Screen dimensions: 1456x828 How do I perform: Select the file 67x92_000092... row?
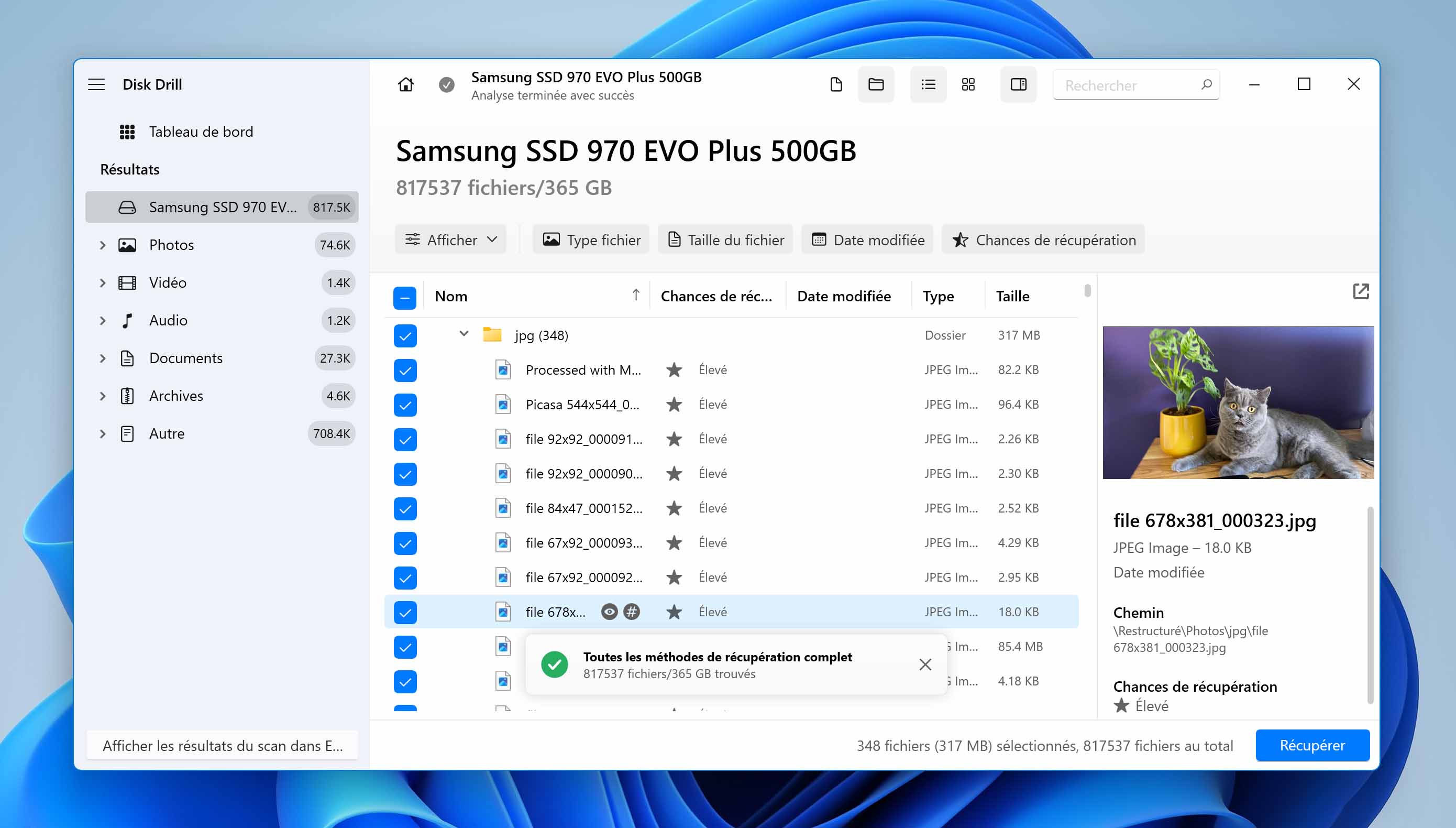732,578
